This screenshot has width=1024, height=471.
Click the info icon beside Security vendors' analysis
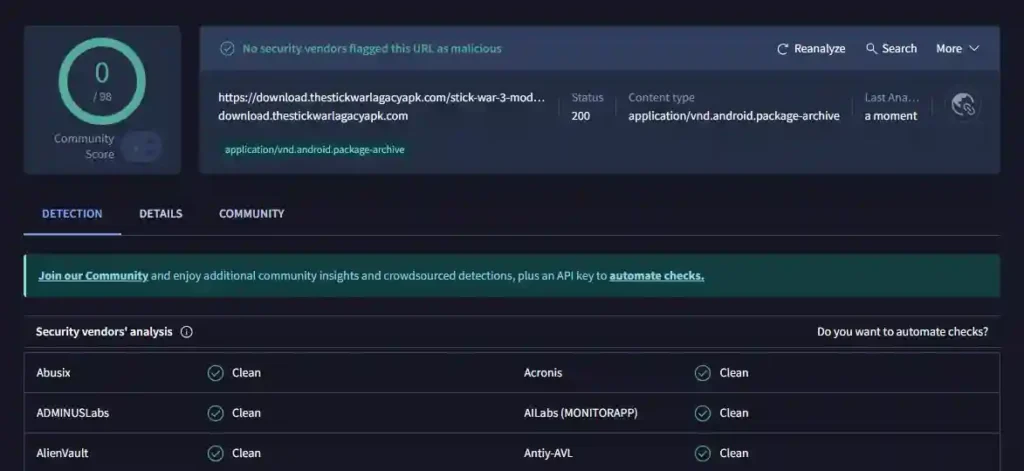[x=186, y=332]
